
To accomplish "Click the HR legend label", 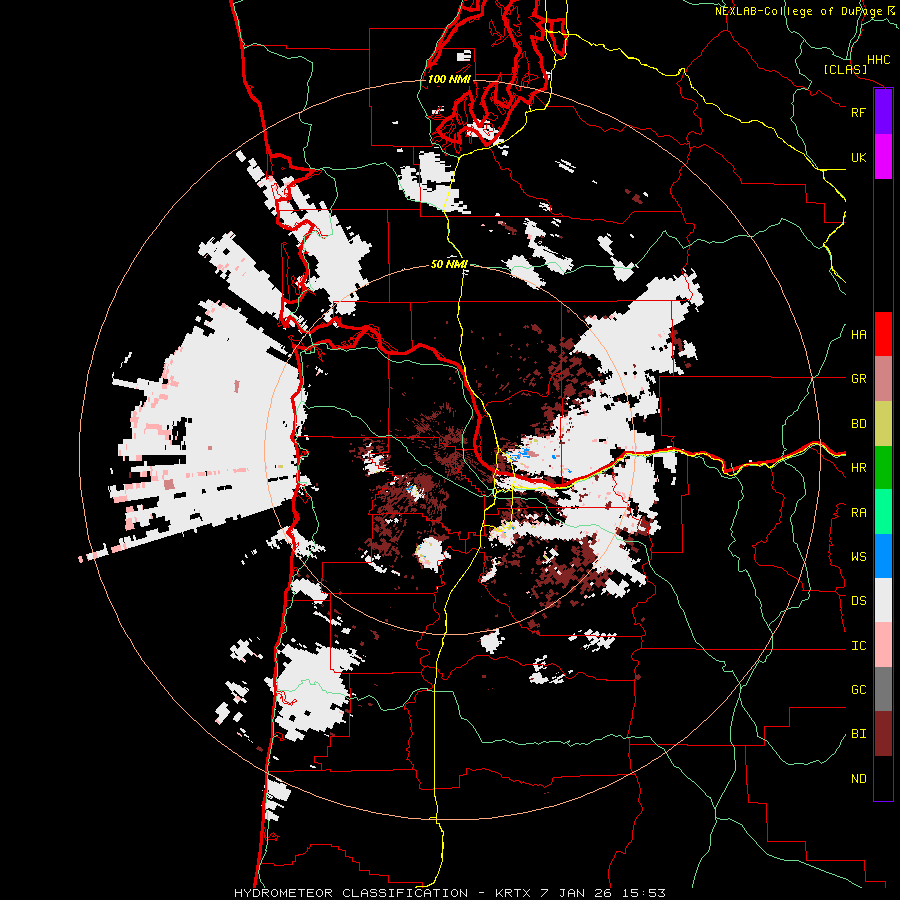I will 858,468.
